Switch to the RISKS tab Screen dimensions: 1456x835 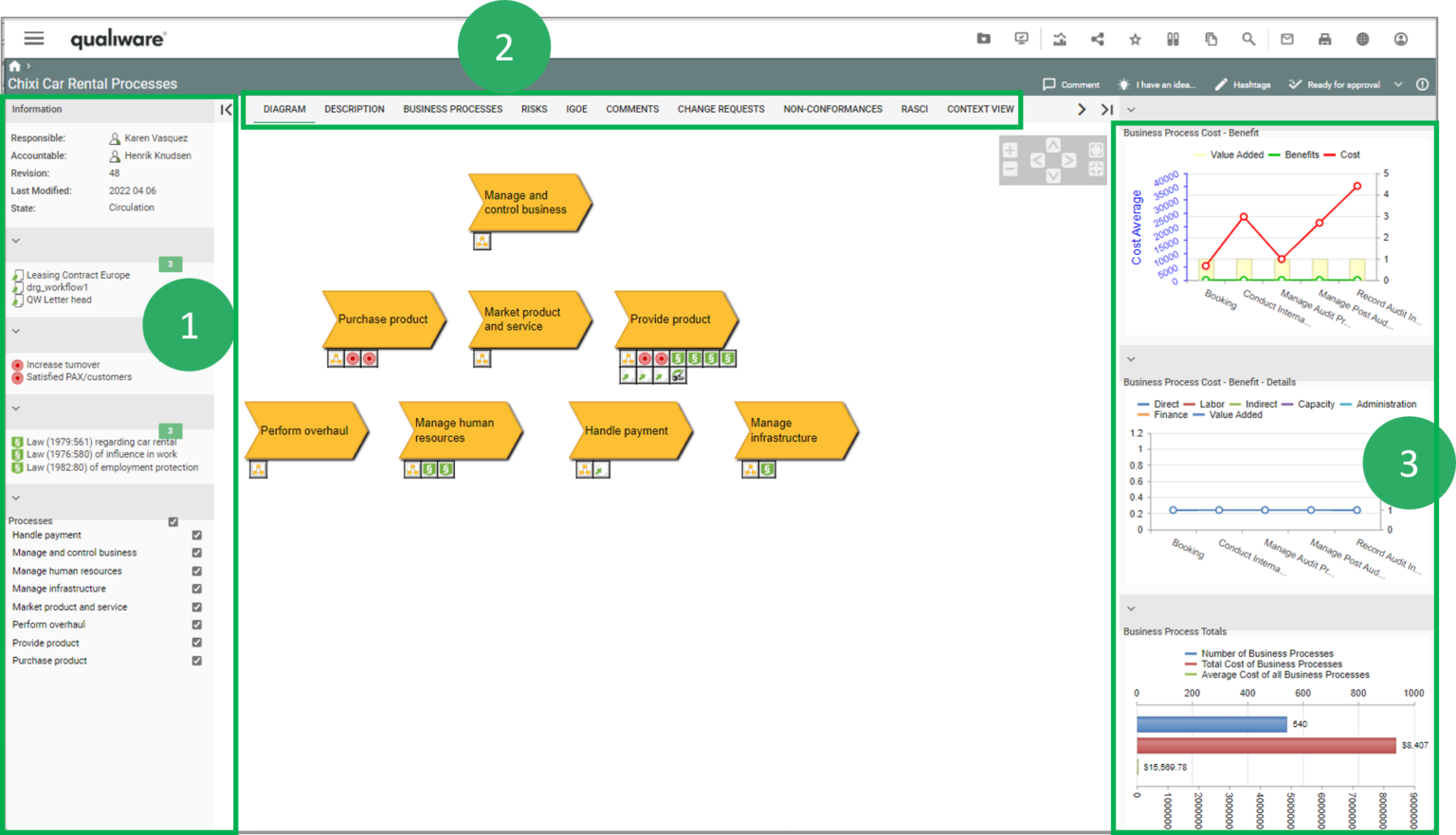[x=534, y=109]
